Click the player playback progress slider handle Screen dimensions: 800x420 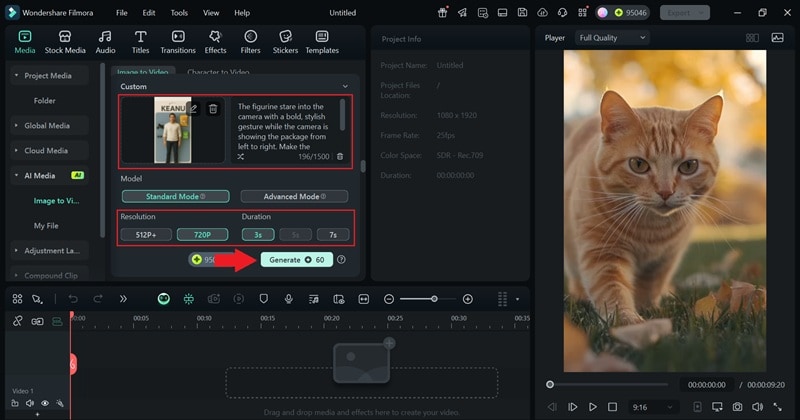[550, 384]
